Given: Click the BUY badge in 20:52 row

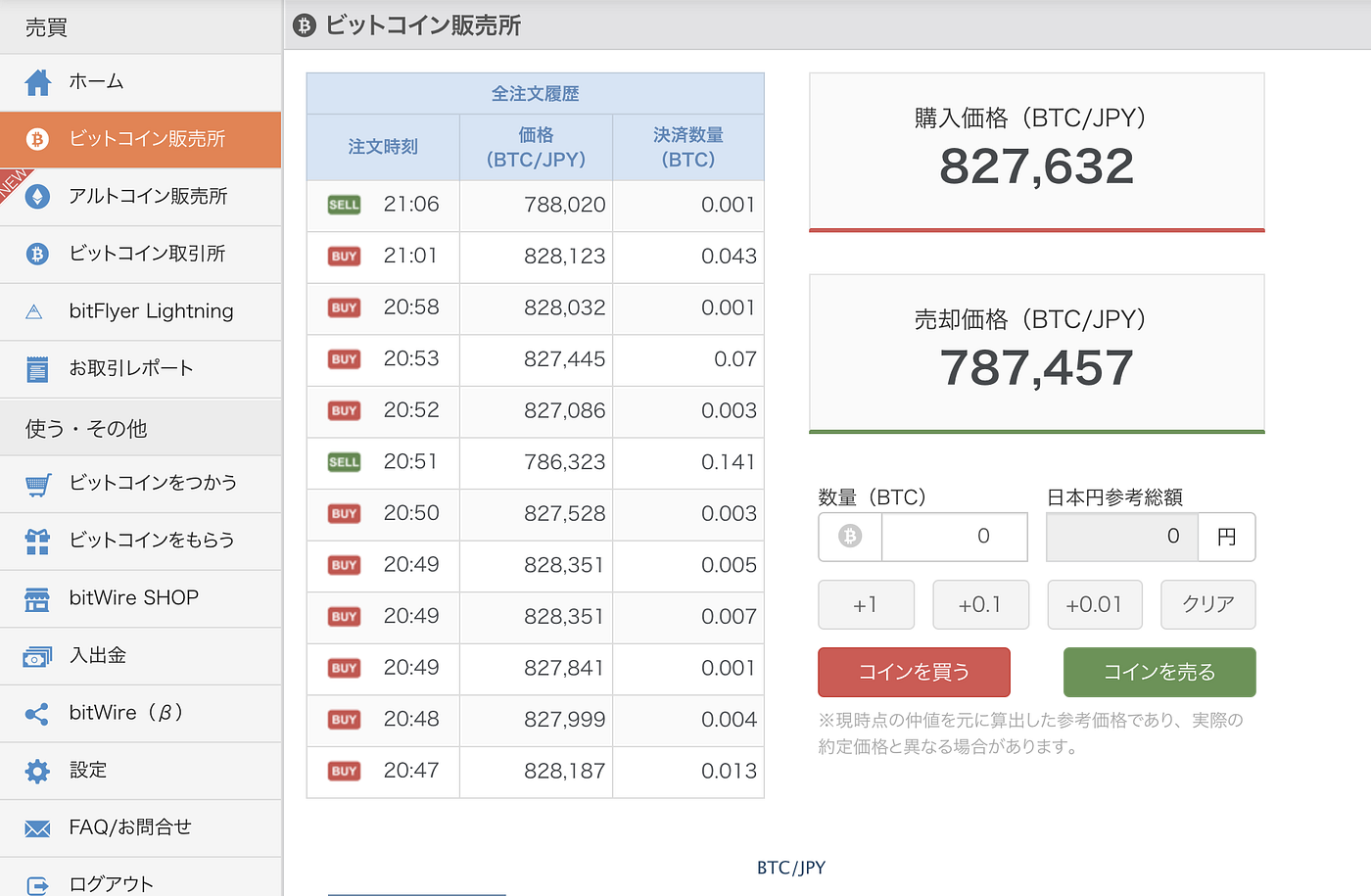Looking at the screenshot, I should (344, 411).
